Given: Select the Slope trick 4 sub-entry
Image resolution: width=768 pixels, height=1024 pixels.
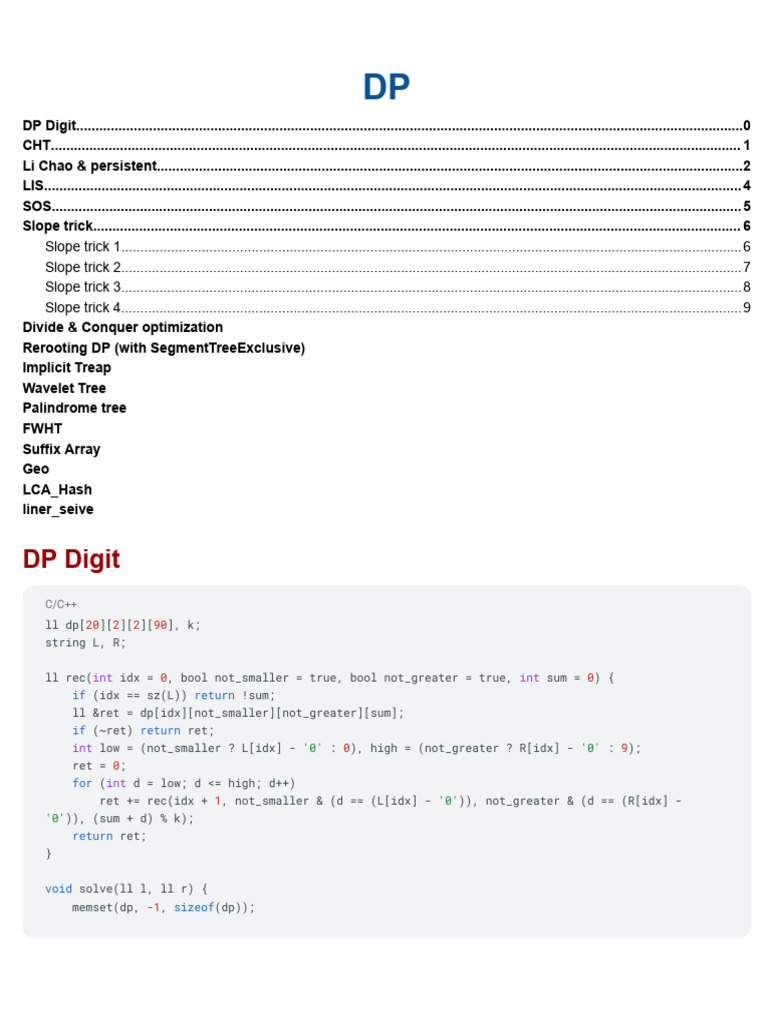Looking at the screenshot, I should (397, 307).
